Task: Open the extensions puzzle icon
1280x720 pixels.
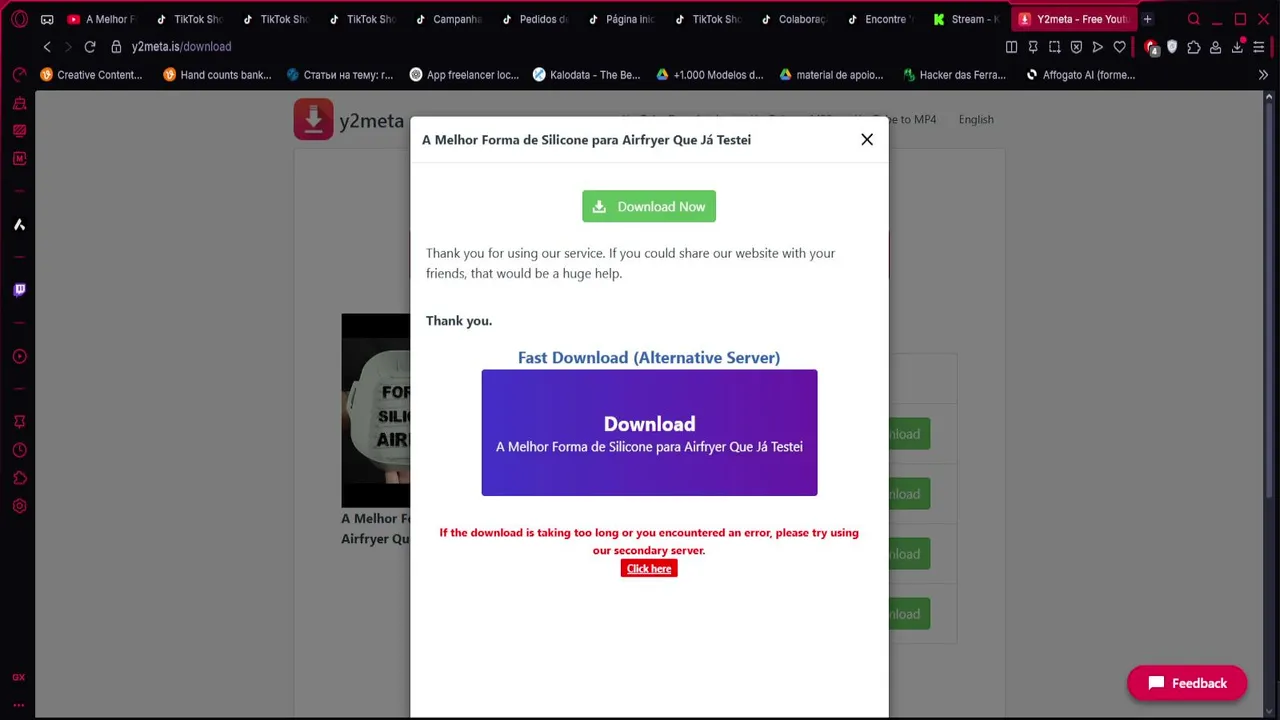Action: click(x=1194, y=47)
